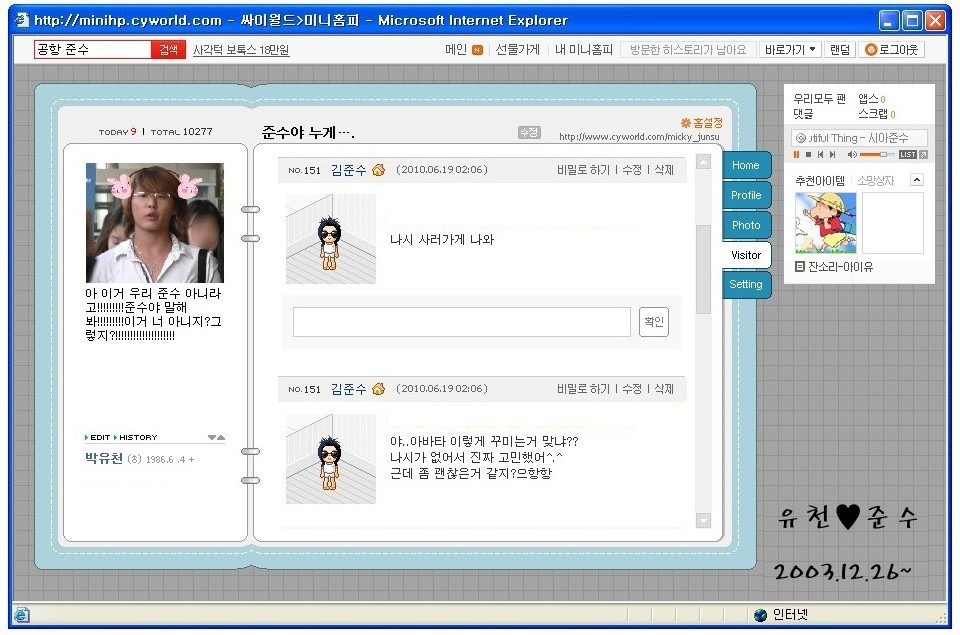Open the Home tab
The height and width of the screenshot is (635, 960).
click(746, 165)
